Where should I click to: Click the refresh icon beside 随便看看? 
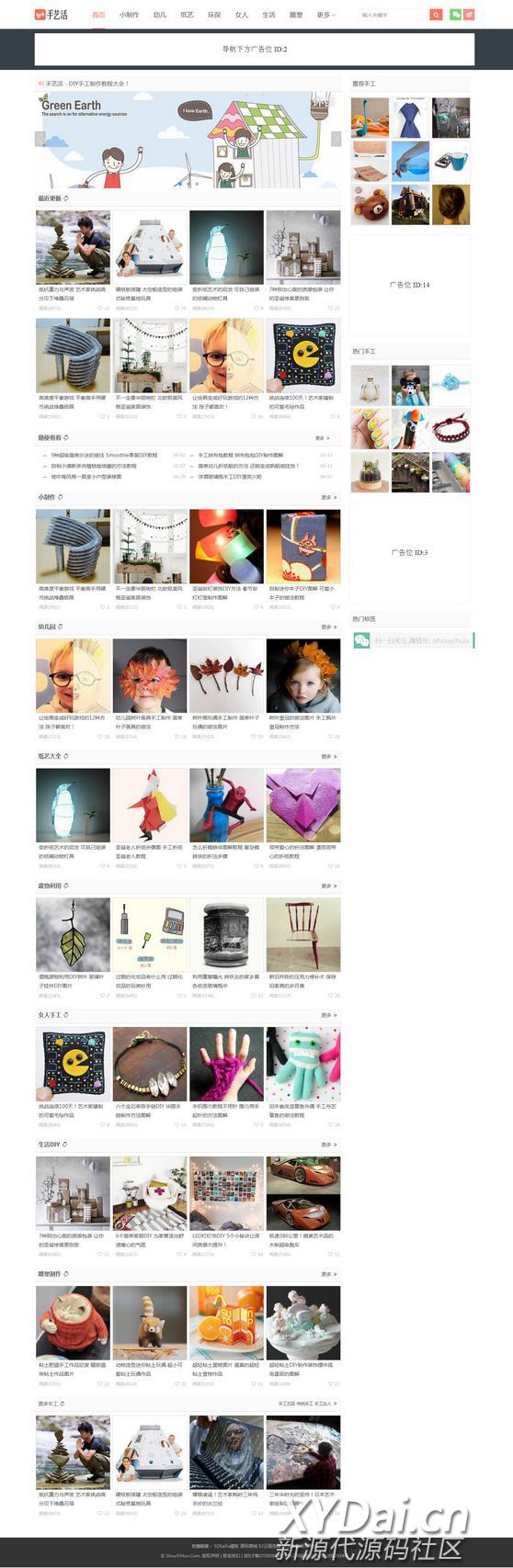65,438
